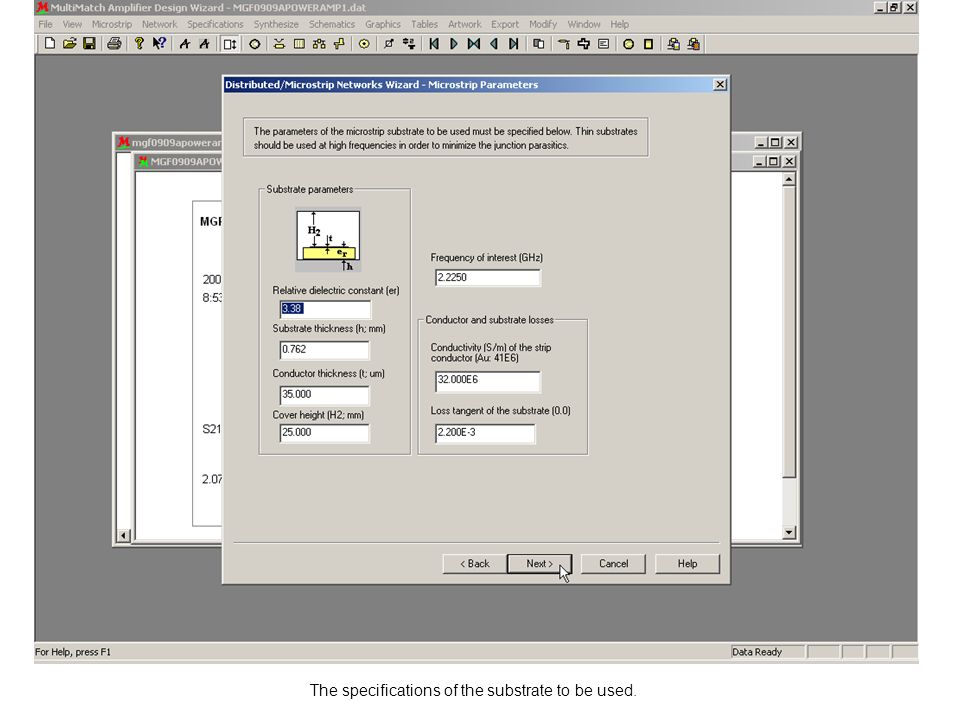Click the hammer-shaped toolbar icon
Viewport: 960px width, 720px height.
pyautogui.click(x=564, y=44)
